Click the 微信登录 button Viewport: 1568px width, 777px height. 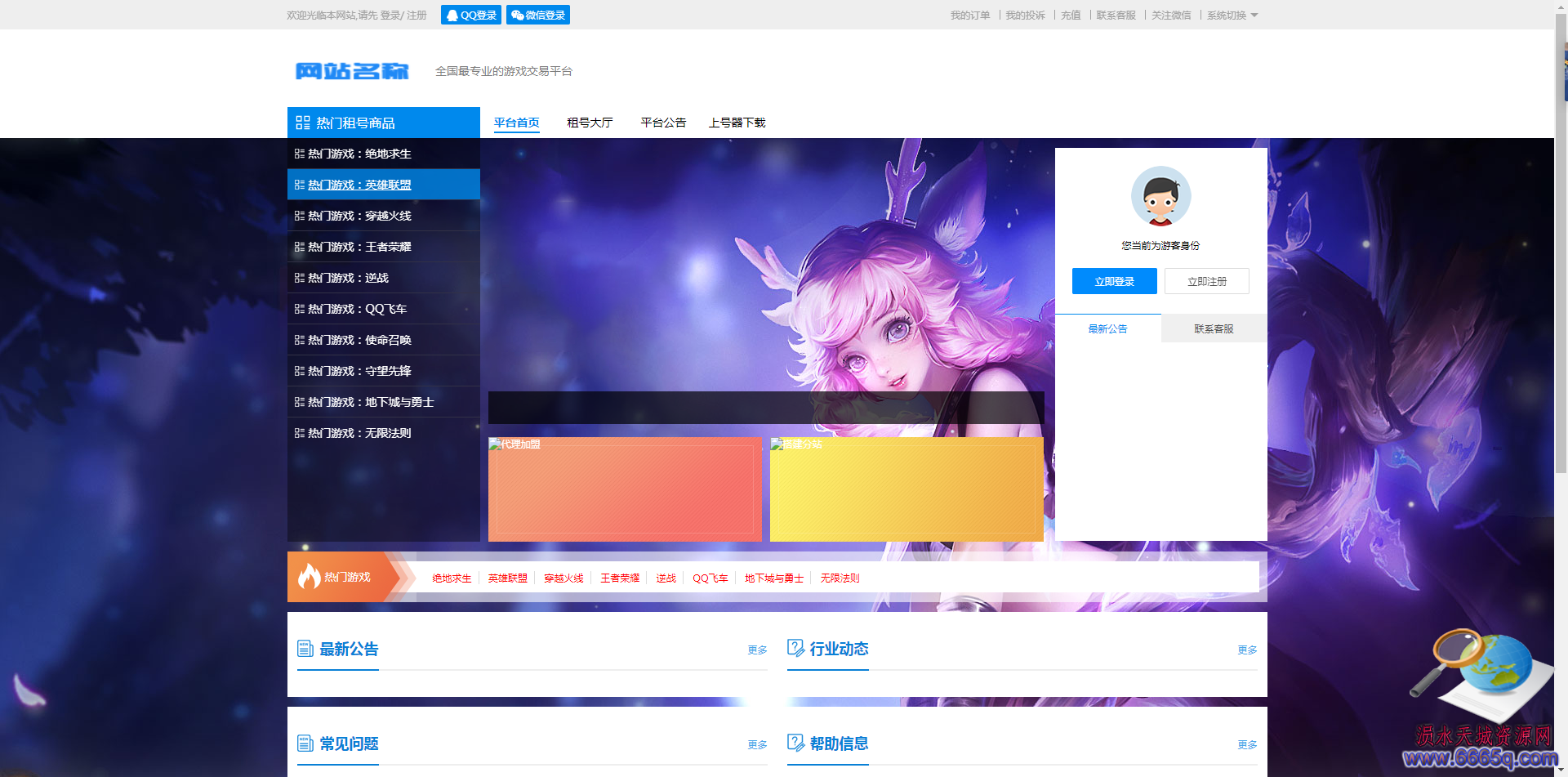538,15
